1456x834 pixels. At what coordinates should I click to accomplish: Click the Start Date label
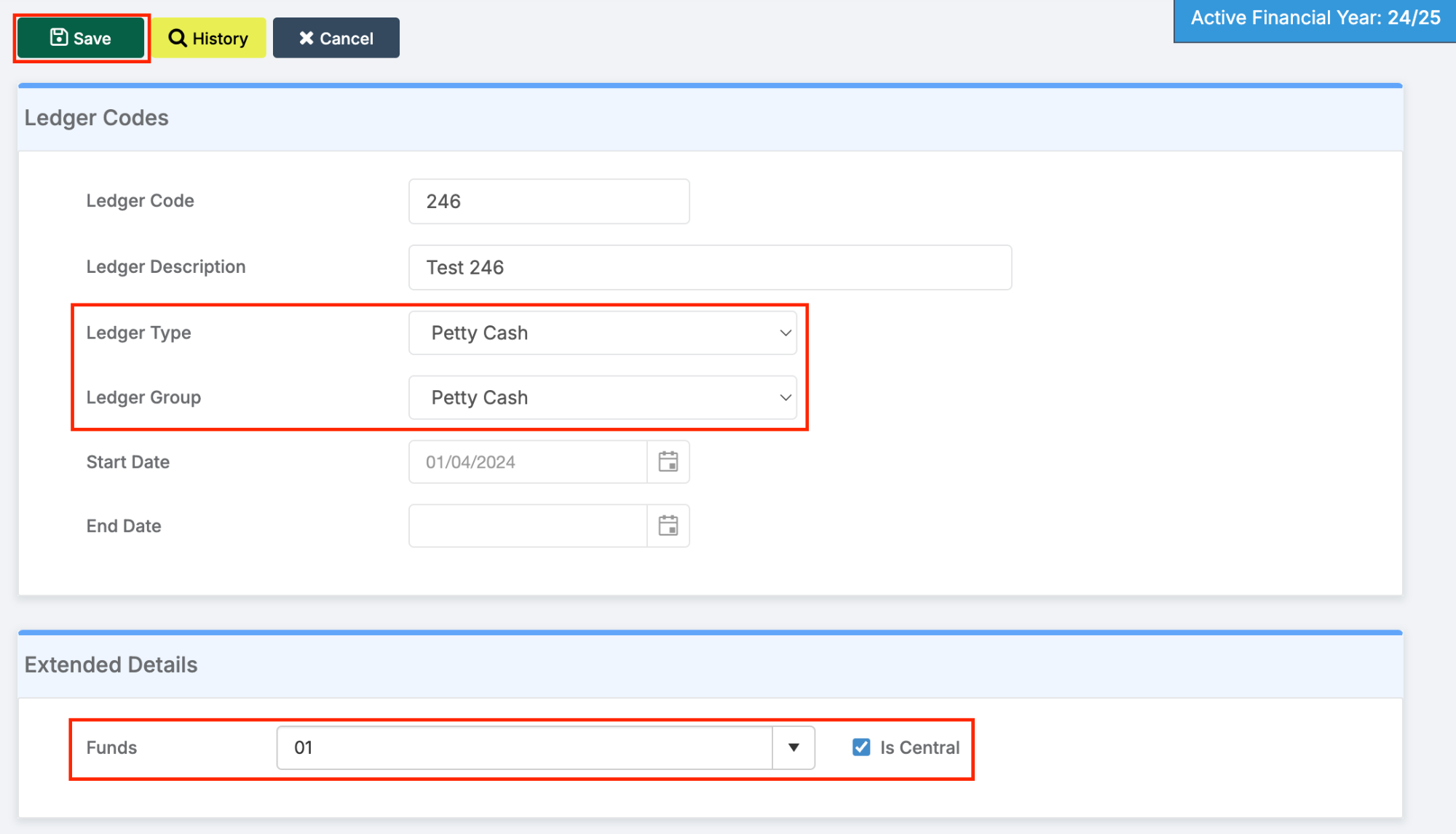[127, 462]
